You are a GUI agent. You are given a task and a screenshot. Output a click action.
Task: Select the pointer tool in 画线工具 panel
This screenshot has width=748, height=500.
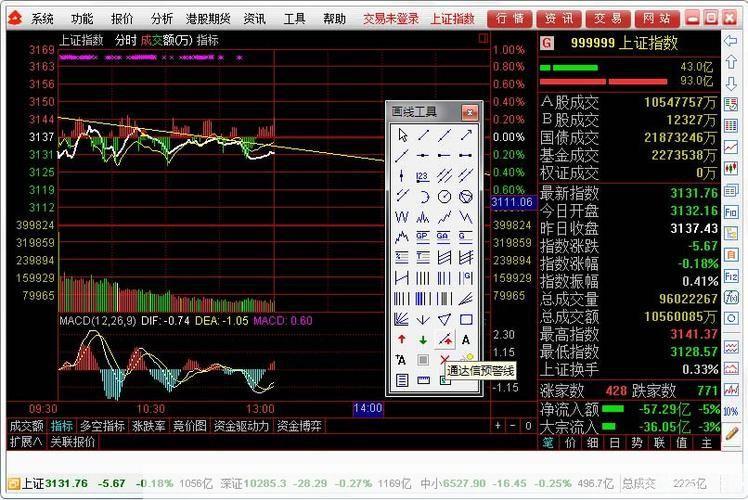click(402, 135)
